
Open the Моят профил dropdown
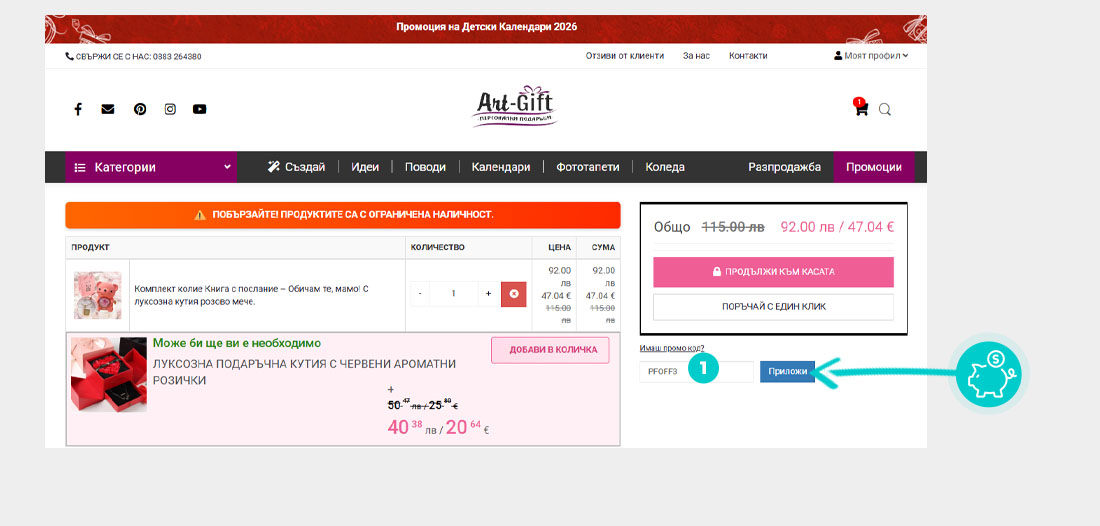tap(871, 56)
